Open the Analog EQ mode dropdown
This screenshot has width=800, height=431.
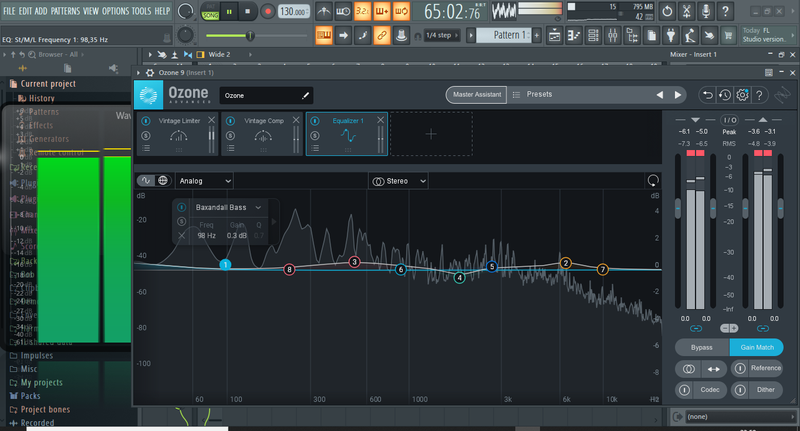(205, 181)
